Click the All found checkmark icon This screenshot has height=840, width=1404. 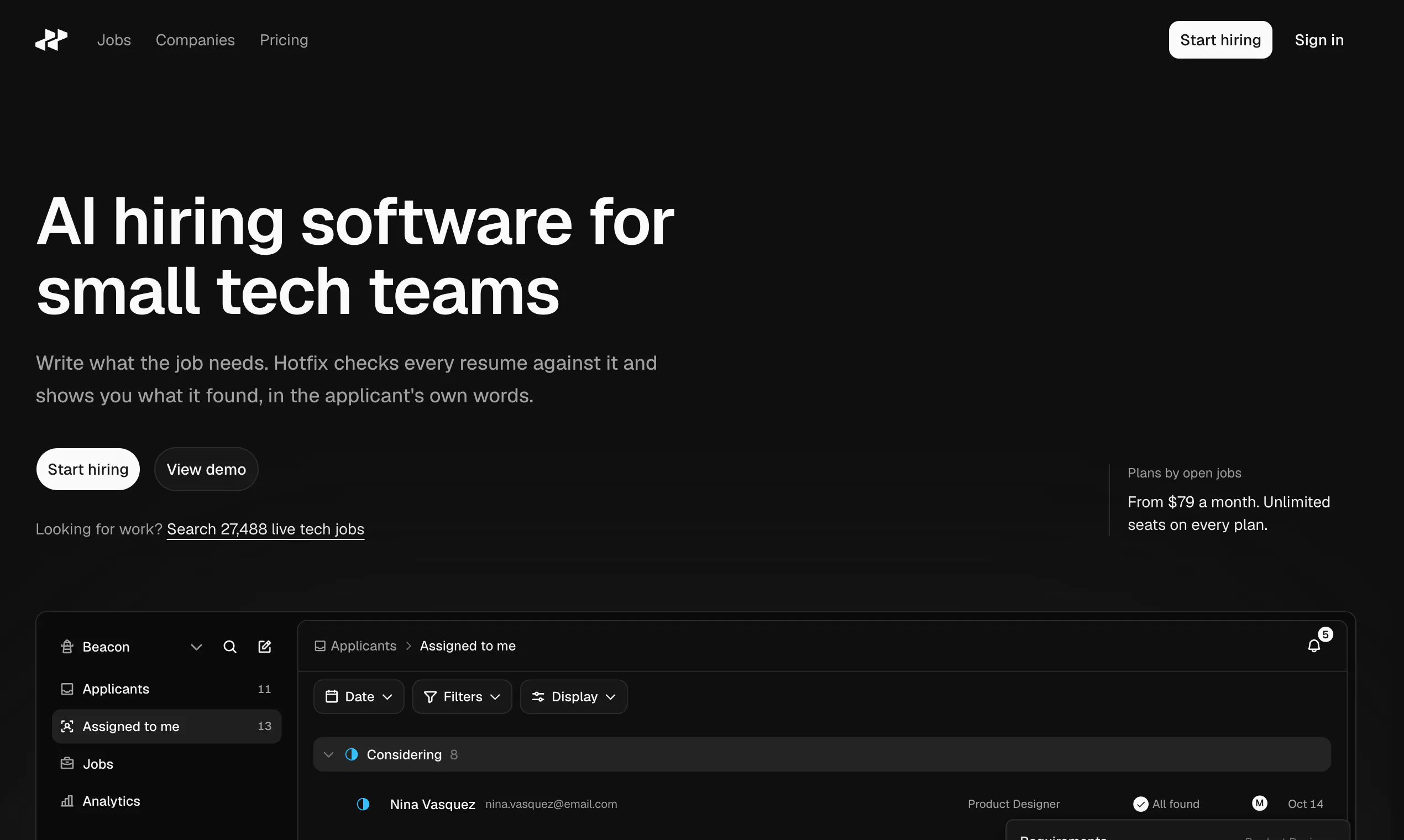(x=1140, y=804)
